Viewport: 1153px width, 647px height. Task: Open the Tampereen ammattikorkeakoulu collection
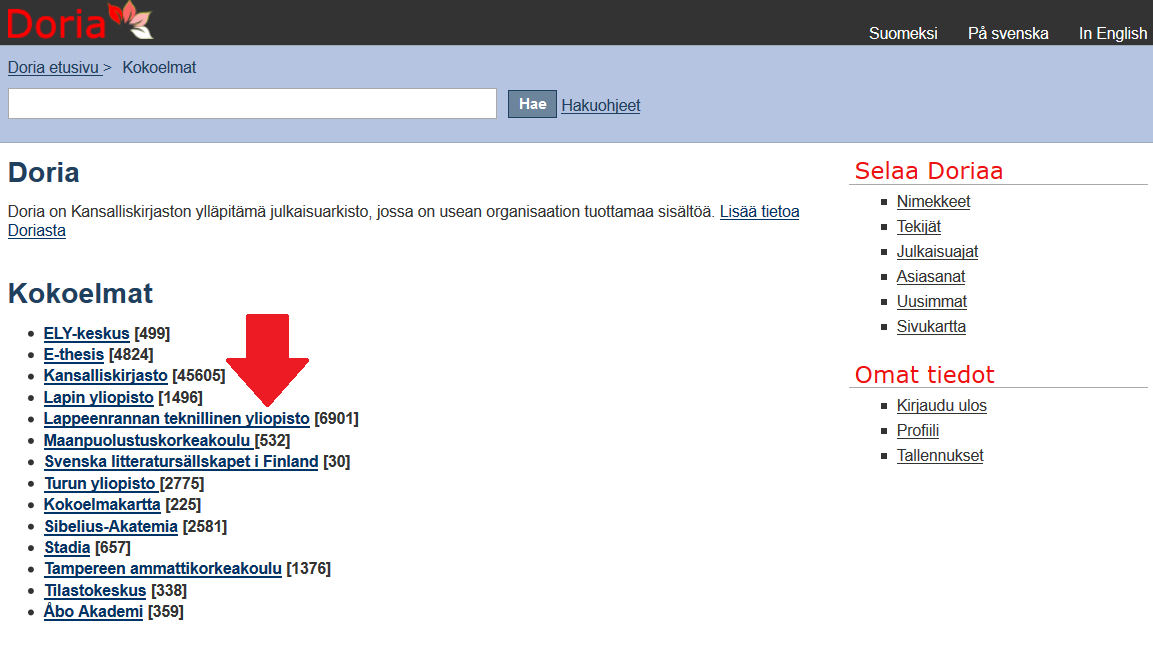(163, 568)
